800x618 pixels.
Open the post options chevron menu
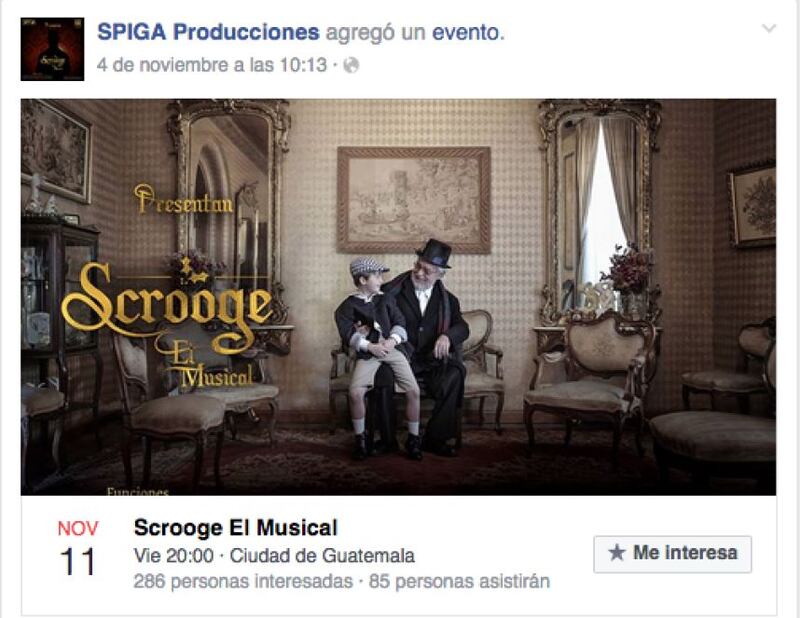(x=769, y=29)
